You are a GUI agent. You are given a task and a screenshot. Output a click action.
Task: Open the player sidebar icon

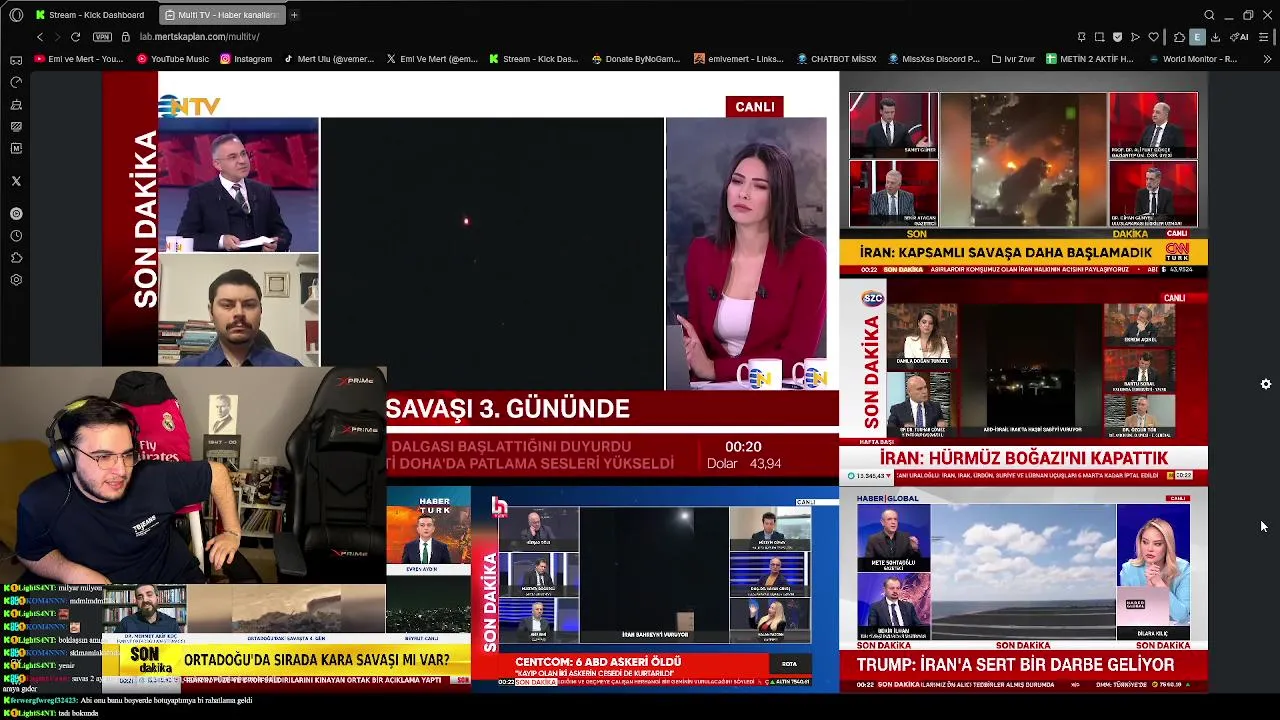tap(16, 213)
